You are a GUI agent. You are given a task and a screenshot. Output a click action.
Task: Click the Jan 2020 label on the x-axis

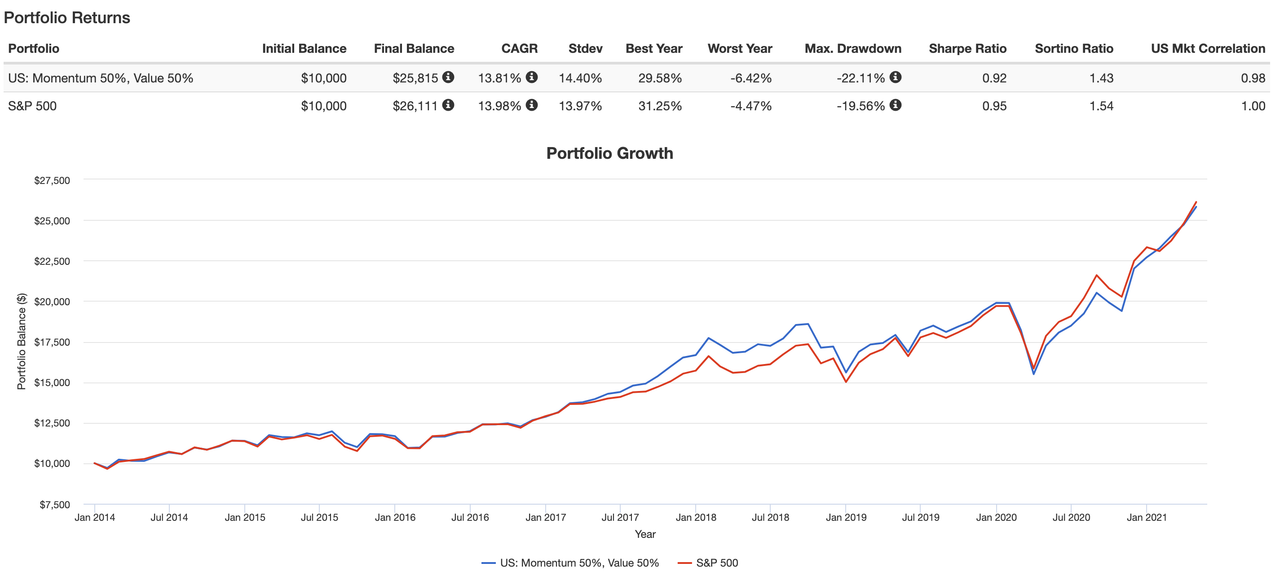coord(996,518)
